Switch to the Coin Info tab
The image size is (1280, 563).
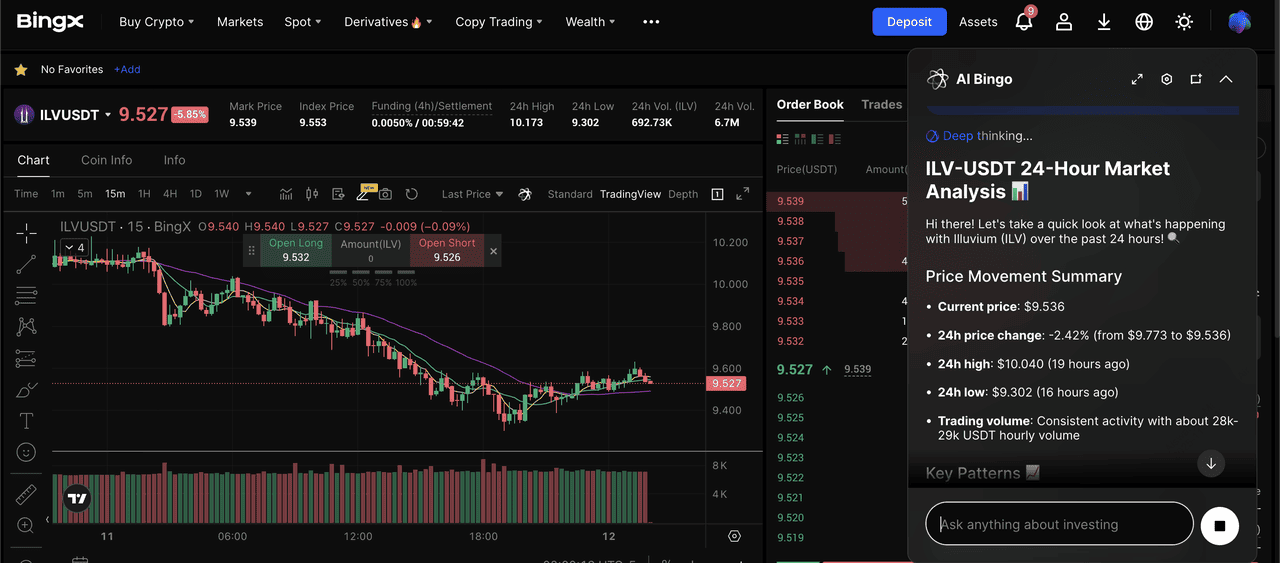coord(107,160)
